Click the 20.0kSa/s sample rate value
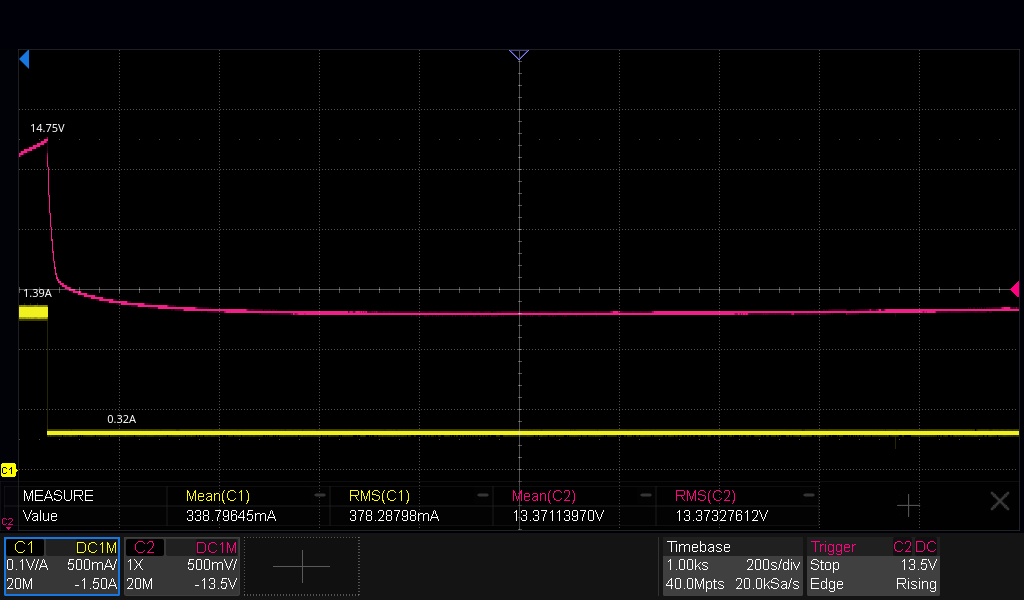 (x=767, y=584)
